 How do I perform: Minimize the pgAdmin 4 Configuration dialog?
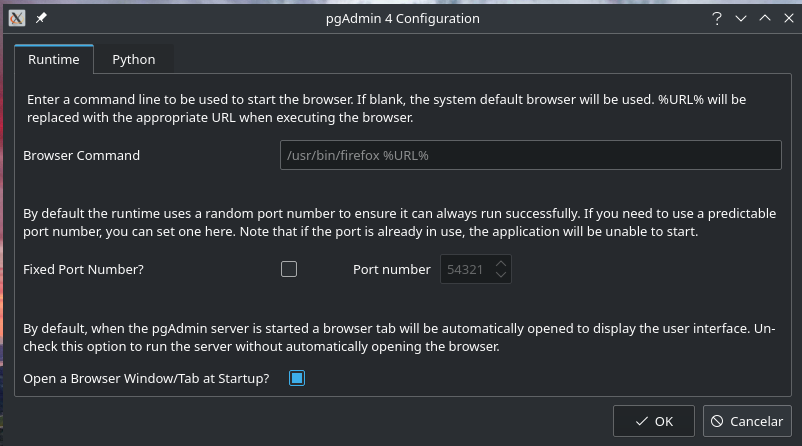coord(741,18)
